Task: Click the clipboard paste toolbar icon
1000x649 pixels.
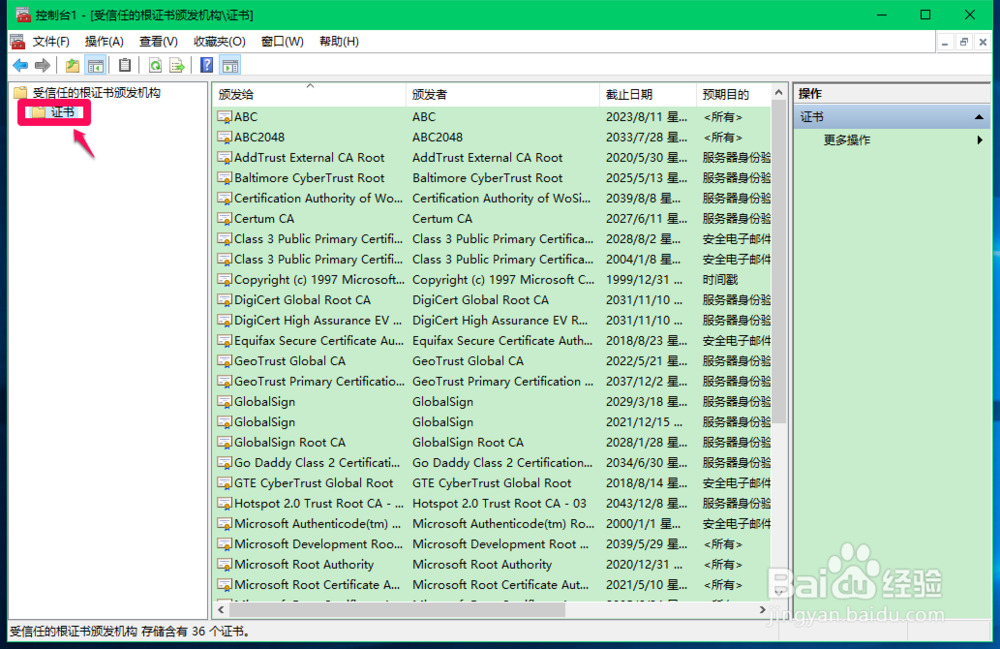Action: [125, 65]
